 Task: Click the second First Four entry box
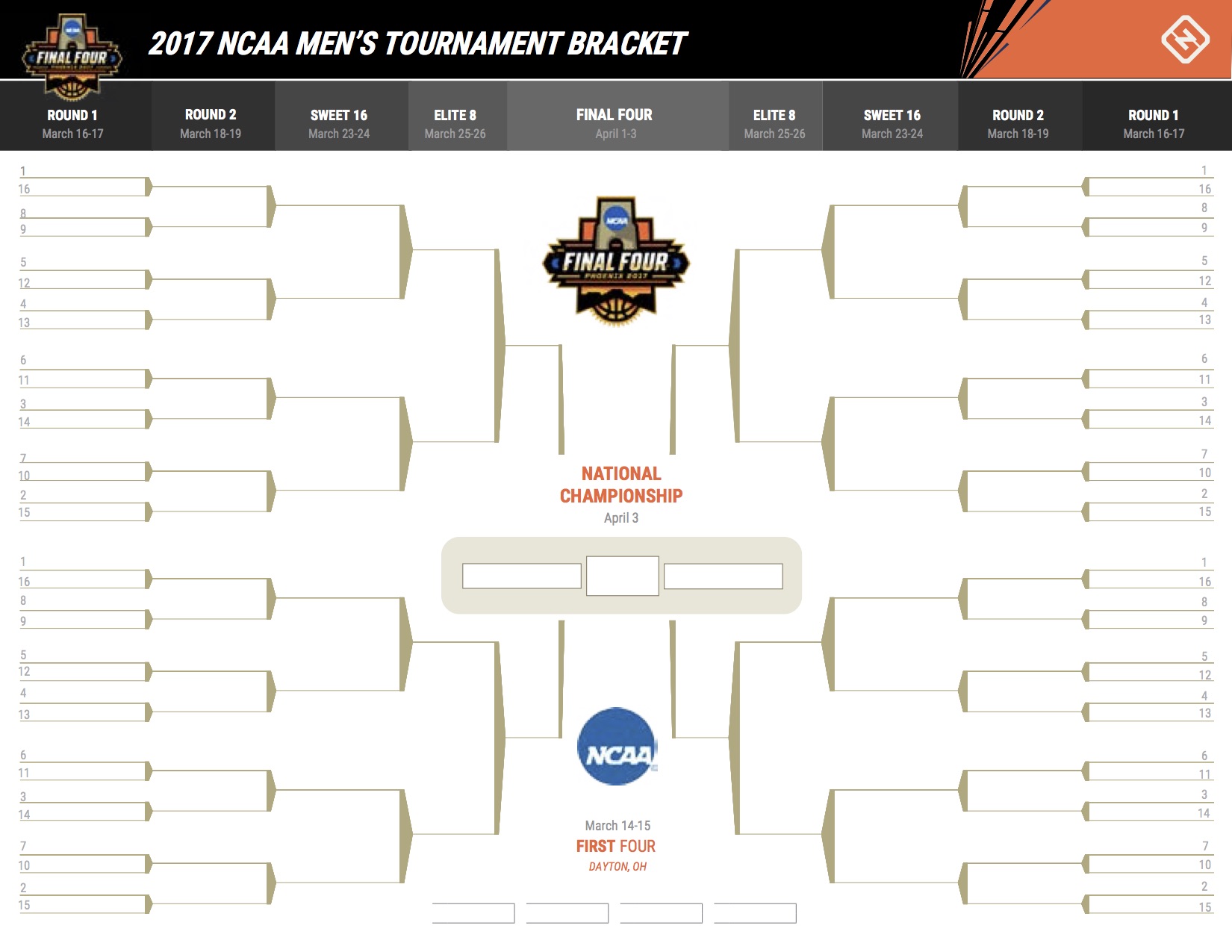567,912
